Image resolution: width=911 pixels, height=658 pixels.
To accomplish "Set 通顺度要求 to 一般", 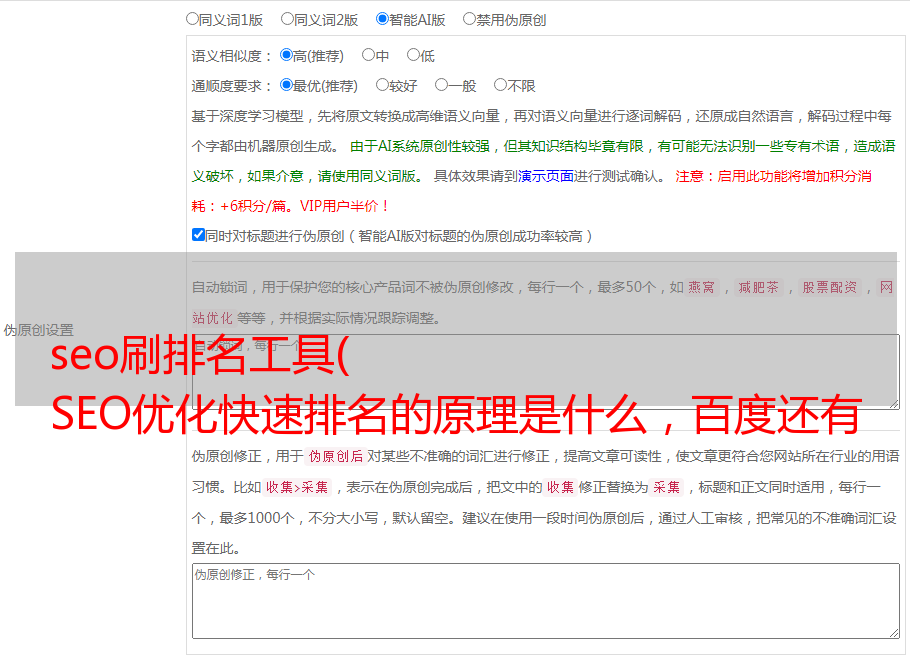I will 442,85.
